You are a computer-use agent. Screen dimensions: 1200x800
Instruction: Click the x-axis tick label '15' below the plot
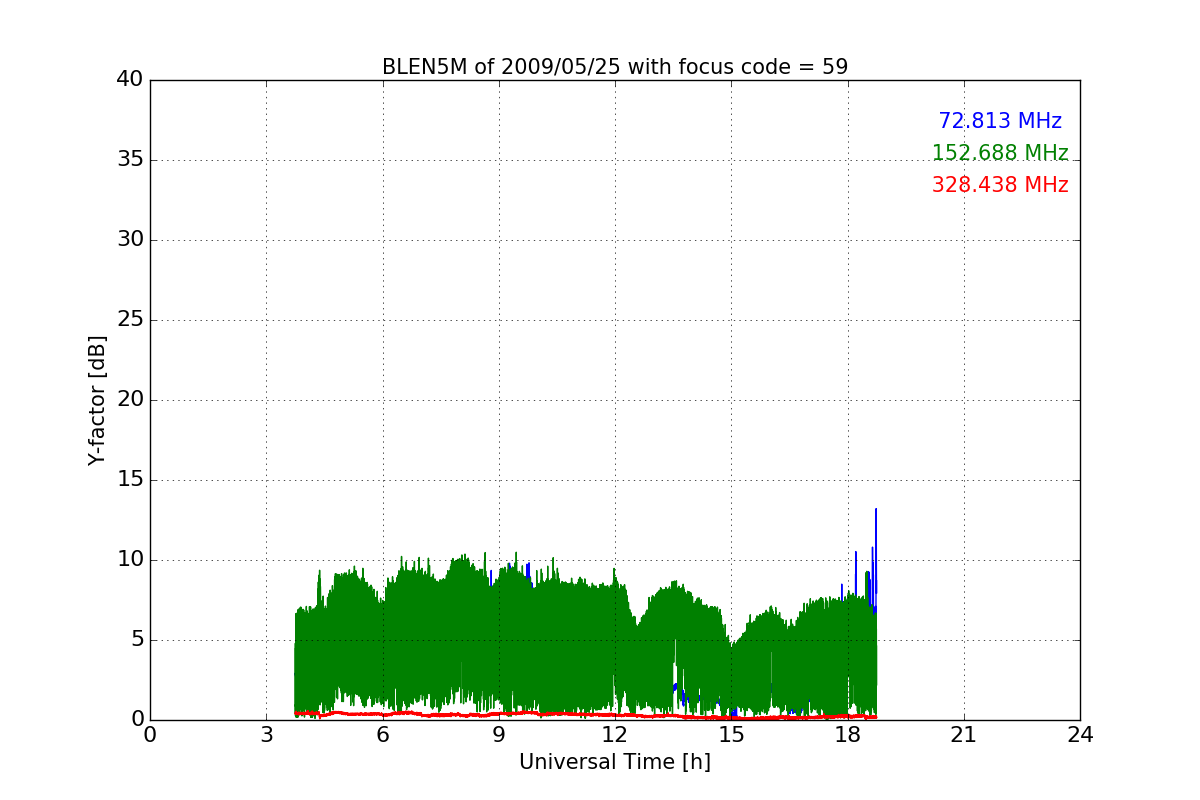(x=731, y=735)
